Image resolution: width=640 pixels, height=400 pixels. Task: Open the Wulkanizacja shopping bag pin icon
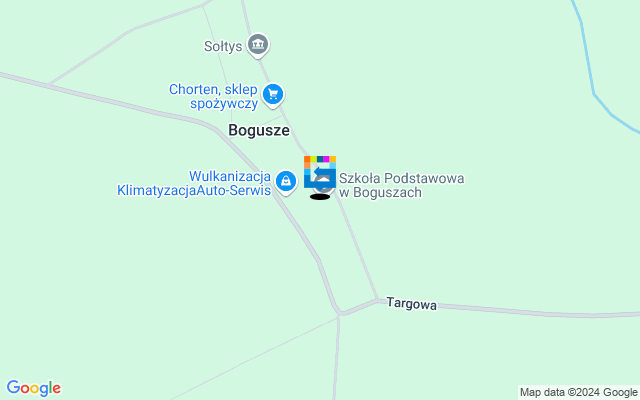(x=286, y=182)
